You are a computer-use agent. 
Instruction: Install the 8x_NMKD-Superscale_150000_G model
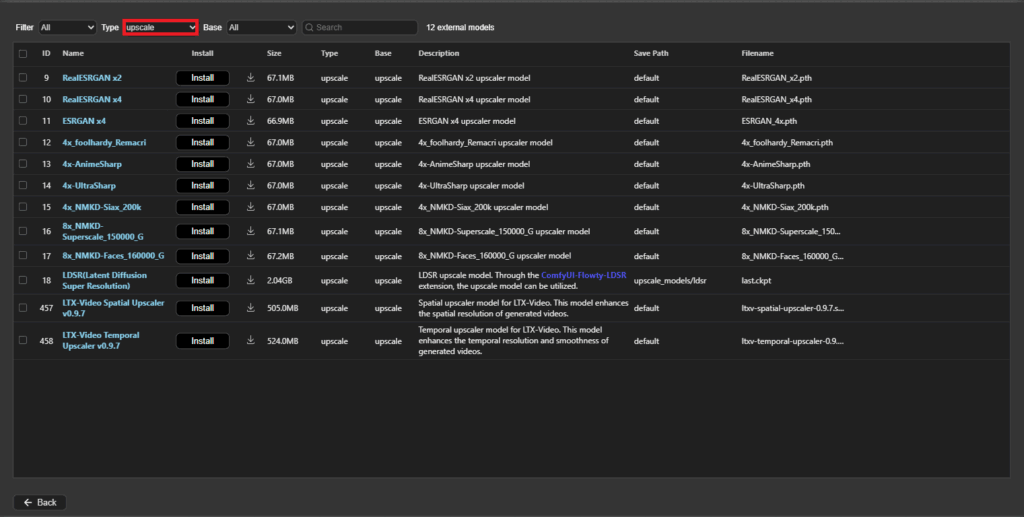click(202, 231)
